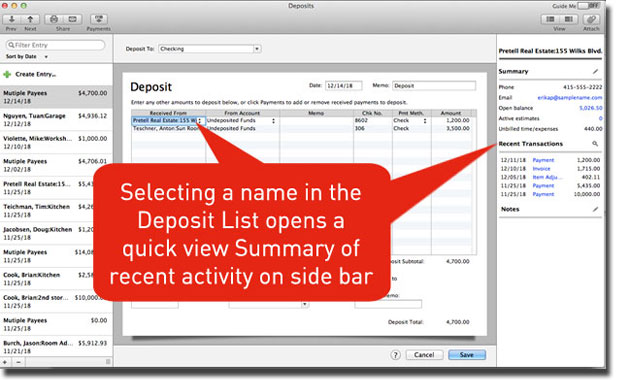Viewport: 619px width, 380px height.
Task: Open Pmt Meth. dropdown for check 8602
Action: click(x=425, y=121)
